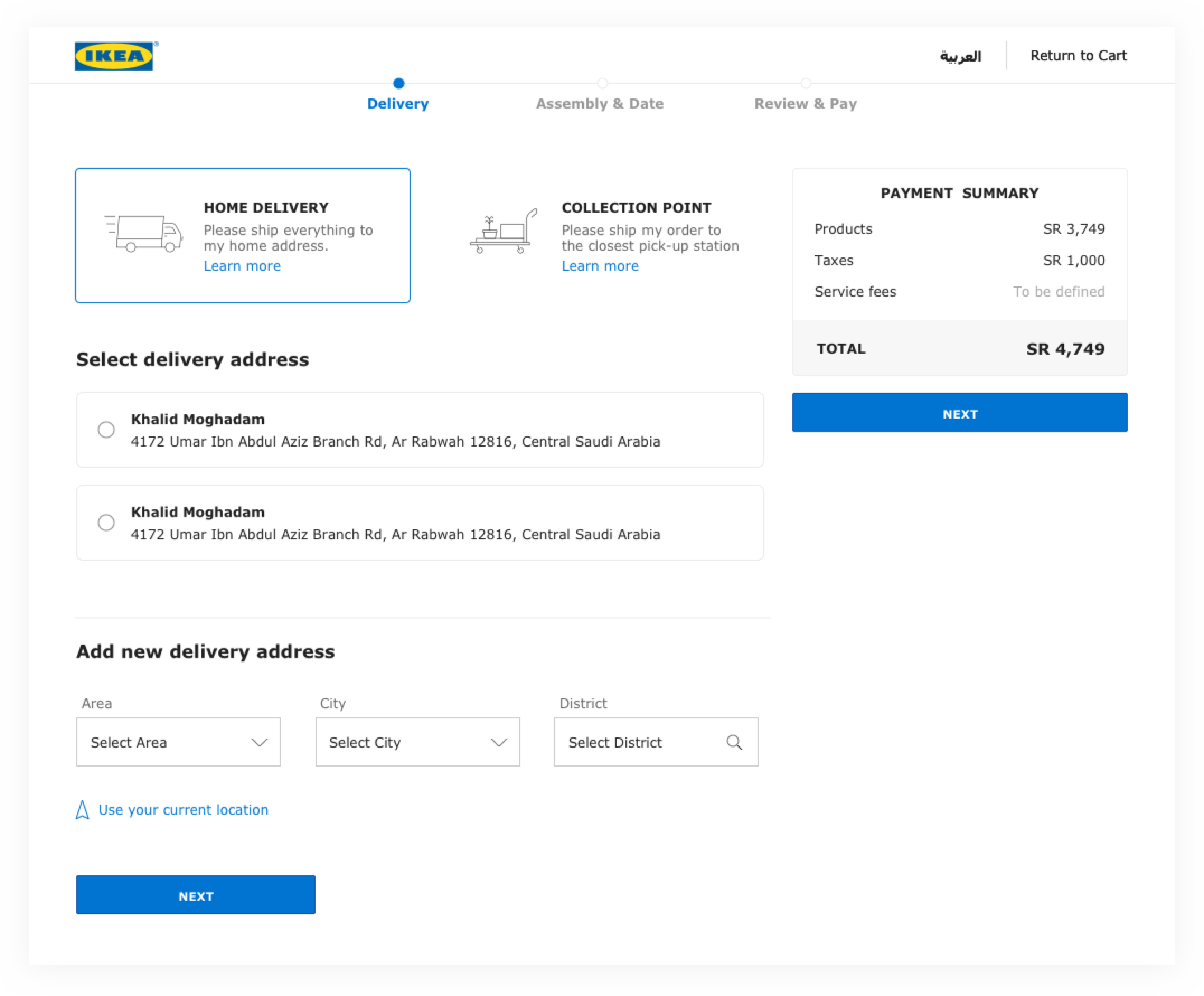Image resolution: width=1204 pixels, height=996 pixels.
Task: Open the Select District field
Action: (655, 742)
